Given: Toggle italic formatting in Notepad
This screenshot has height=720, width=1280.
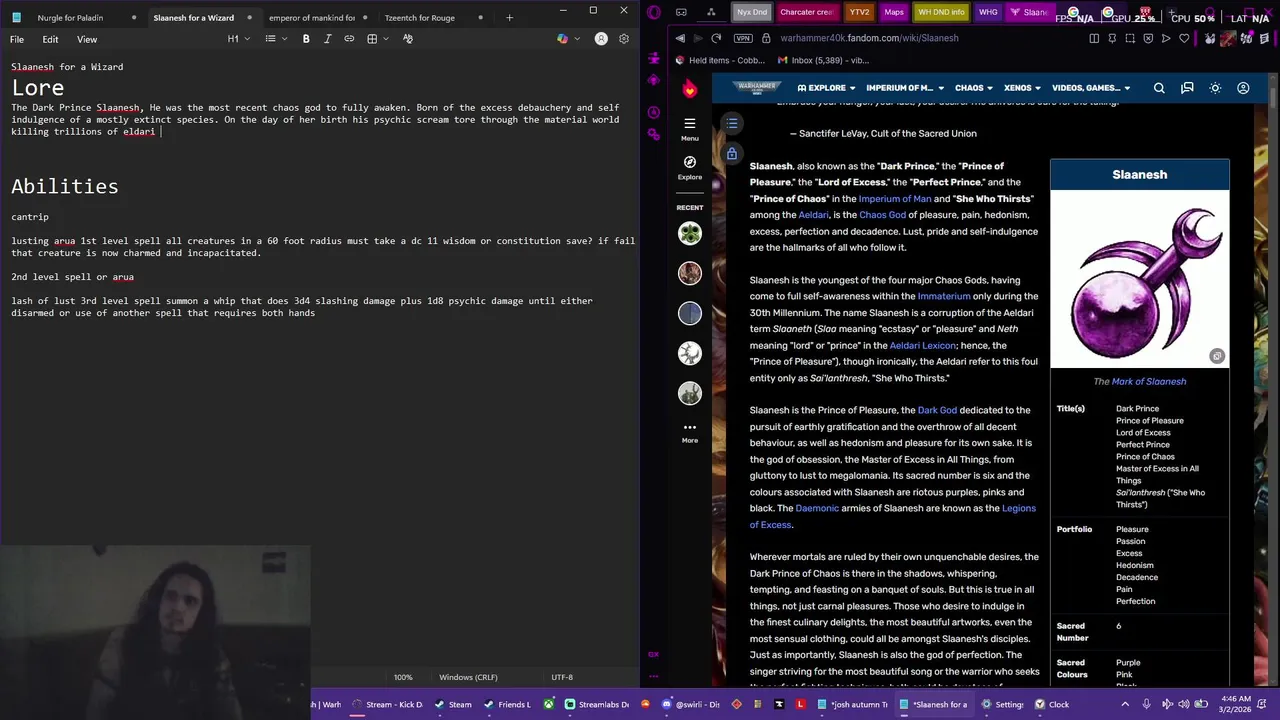Looking at the screenshot, I should click(x=327, y=39).
